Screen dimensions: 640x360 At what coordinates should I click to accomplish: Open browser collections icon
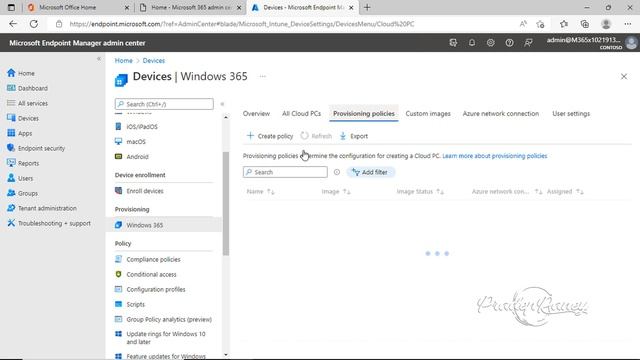584,24
